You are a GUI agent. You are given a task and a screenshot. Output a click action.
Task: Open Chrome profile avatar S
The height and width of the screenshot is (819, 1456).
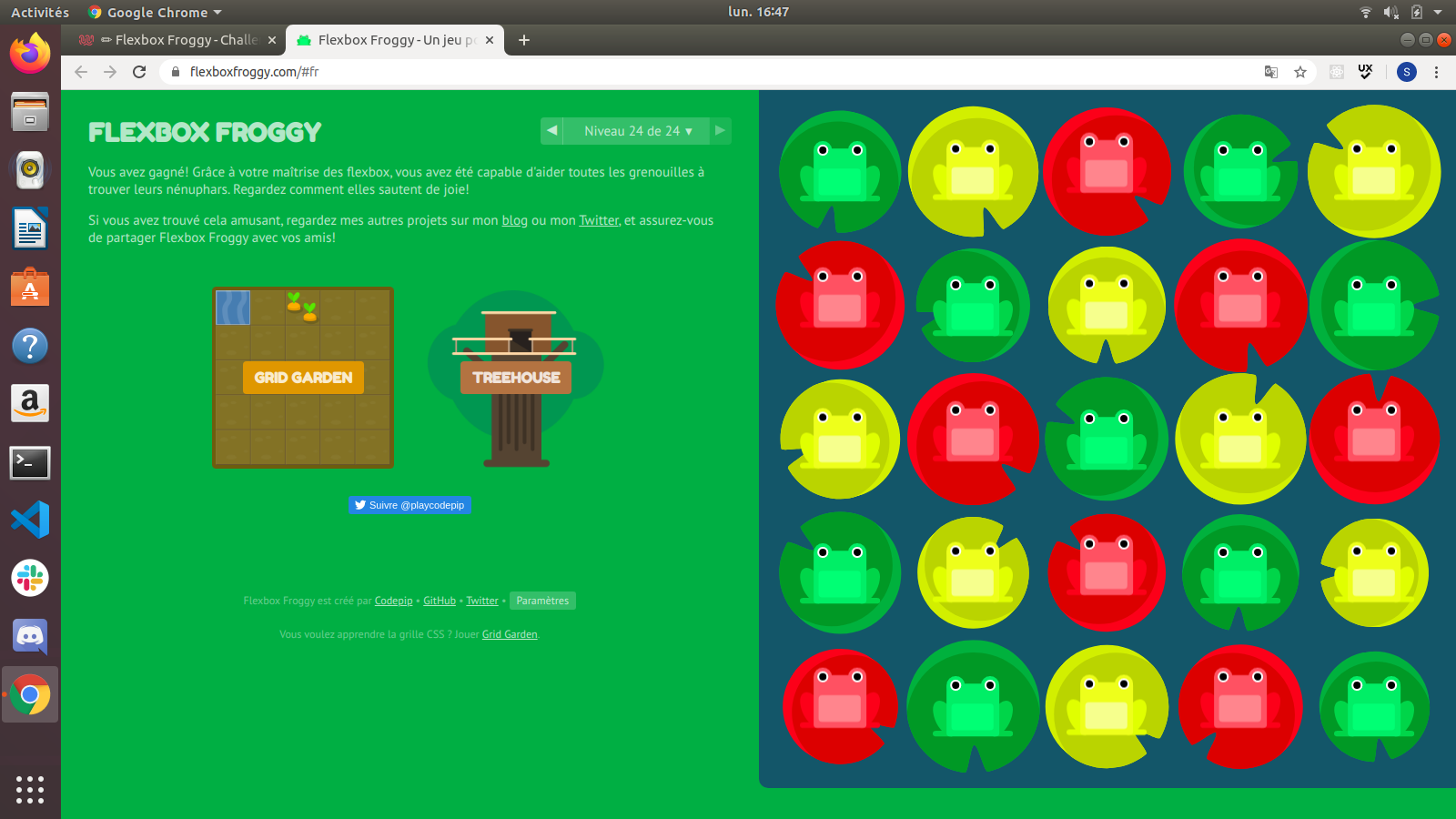(1406, 72)
